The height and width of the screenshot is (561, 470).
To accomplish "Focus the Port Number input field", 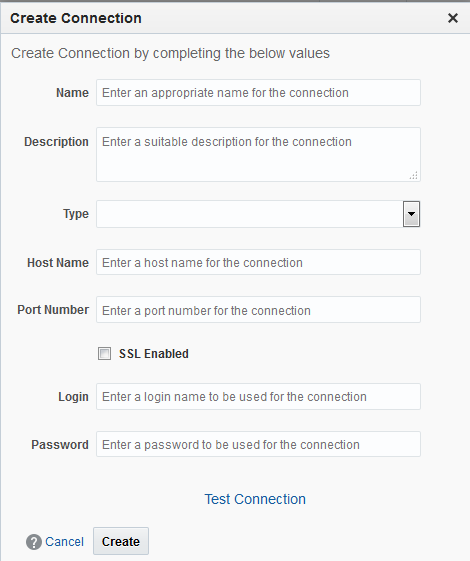I will [258, 310].
